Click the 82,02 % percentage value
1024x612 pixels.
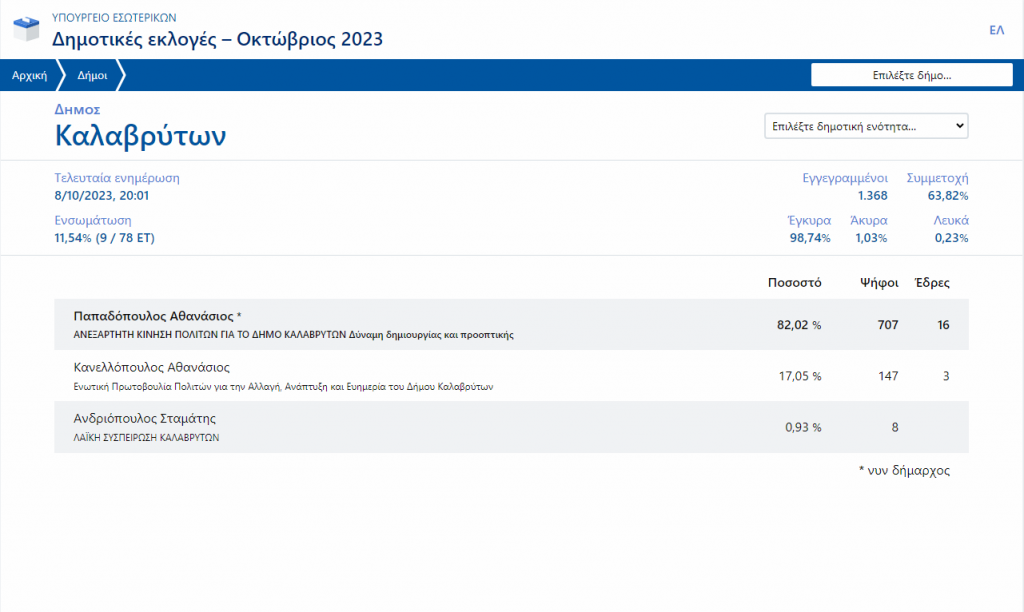[799, 325]
